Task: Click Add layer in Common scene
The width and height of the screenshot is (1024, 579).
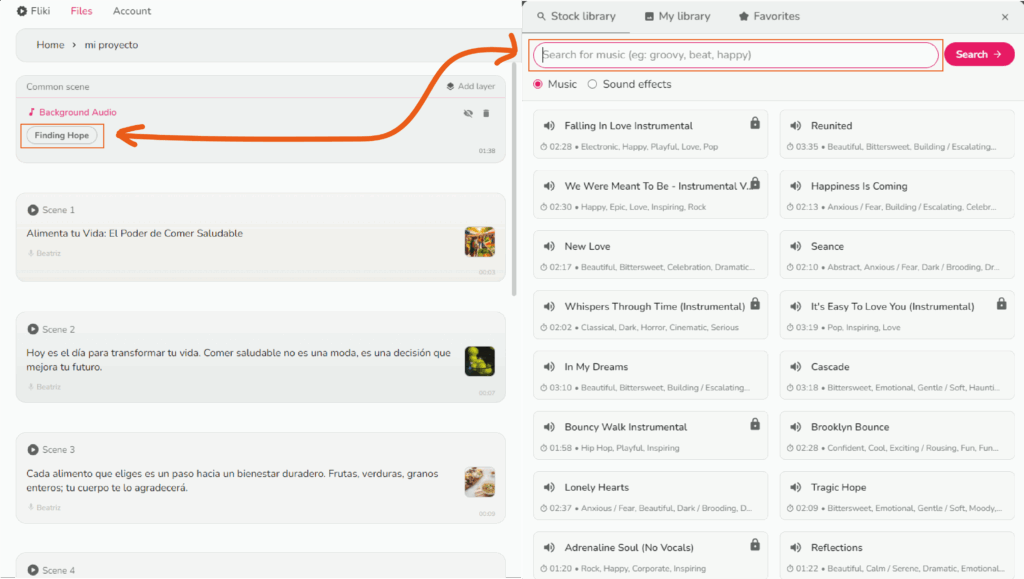Action: pos(470,87)
